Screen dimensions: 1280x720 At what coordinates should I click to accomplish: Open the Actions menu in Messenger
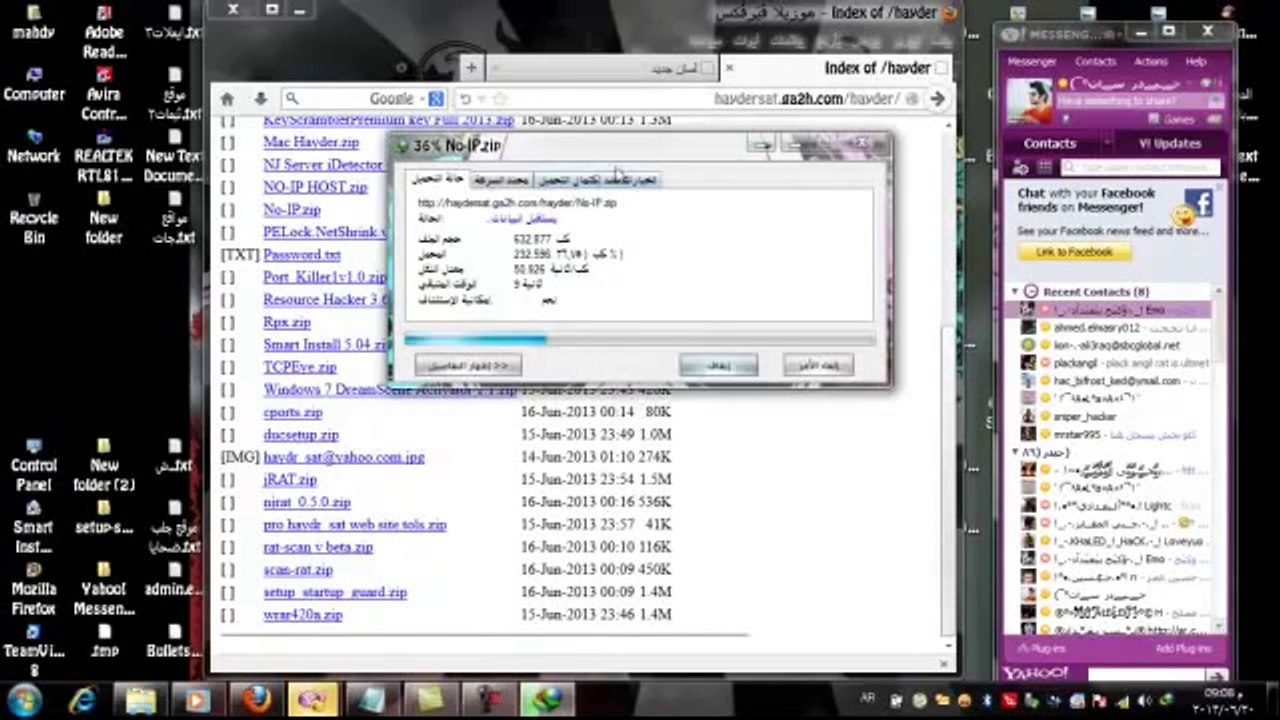pyautogui.click(x=1150, y=61)
